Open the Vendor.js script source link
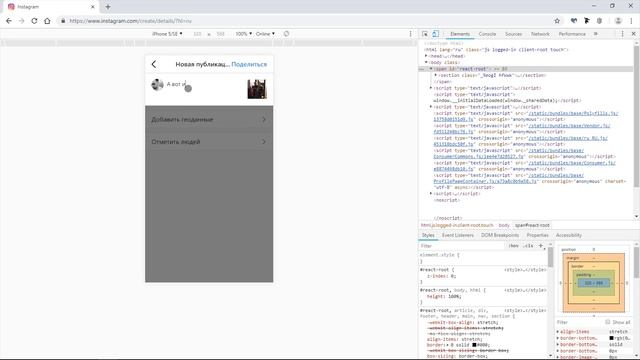Image resolution: width=640 pixels, height=360 pixels. pyautogui.click(x=569, y=126)
